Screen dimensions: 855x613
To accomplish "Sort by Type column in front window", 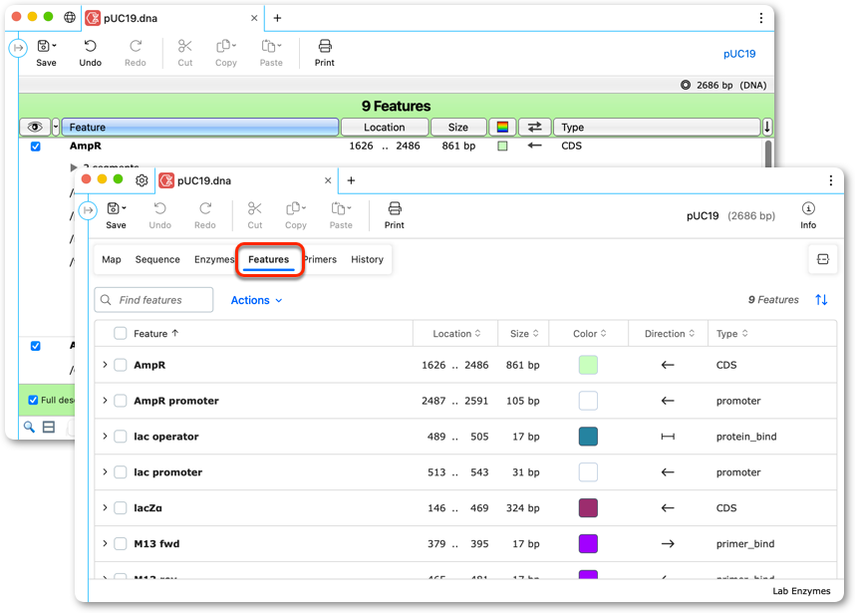I will [x=732, y=333].
